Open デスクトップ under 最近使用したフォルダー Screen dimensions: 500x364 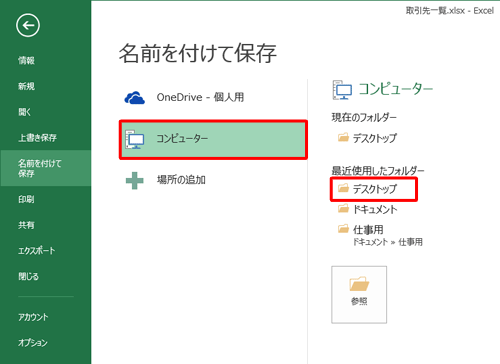(374, 189)
